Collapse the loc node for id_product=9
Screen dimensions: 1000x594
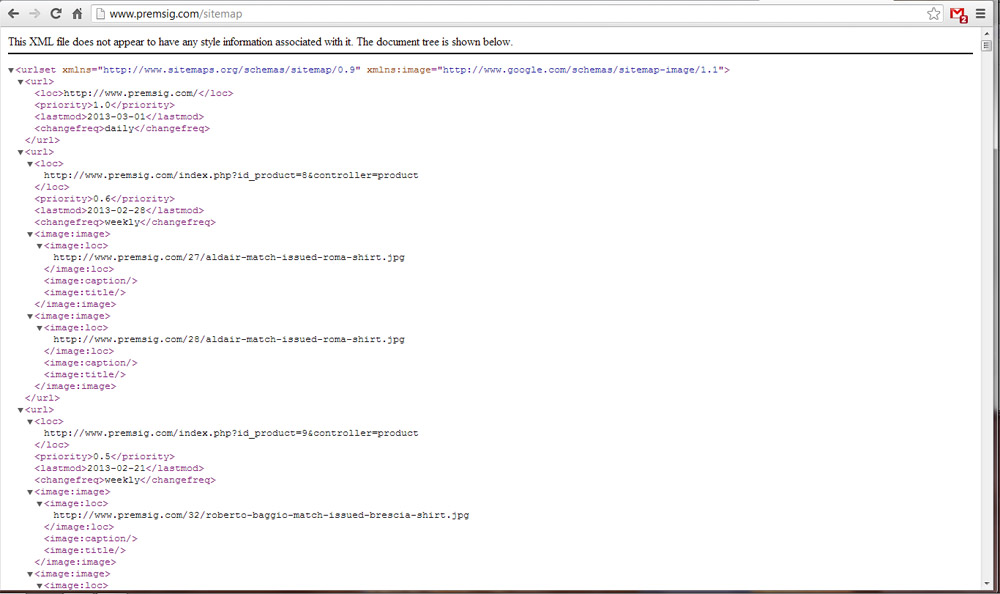pos(30,422)
